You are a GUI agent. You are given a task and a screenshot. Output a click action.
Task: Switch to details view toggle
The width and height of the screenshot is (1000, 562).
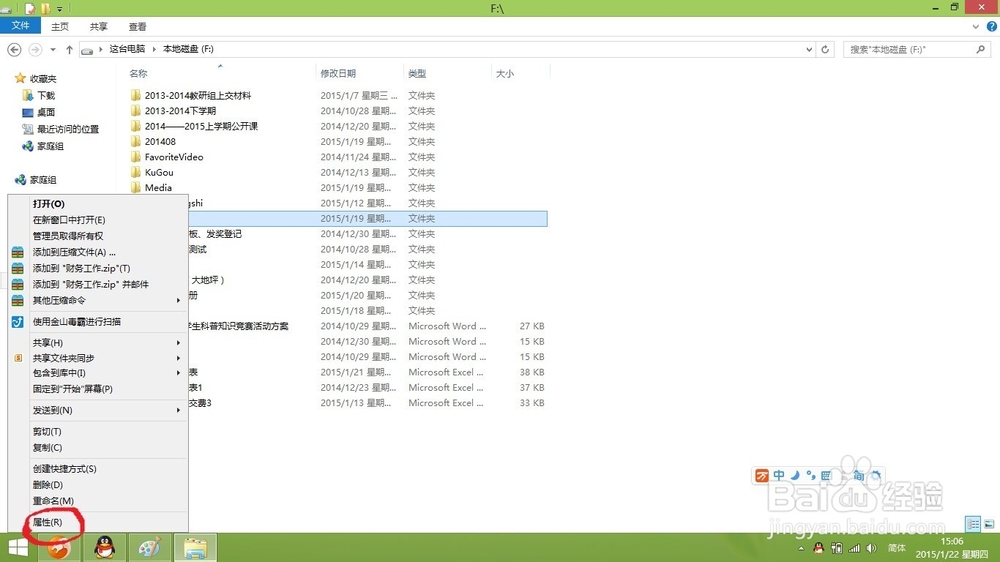(x=973, y=524)
